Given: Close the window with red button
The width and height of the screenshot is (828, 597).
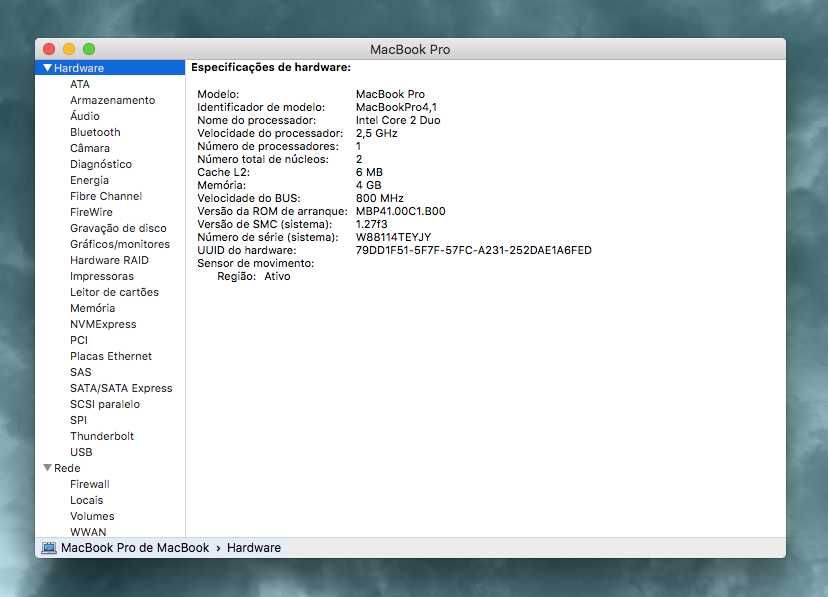Looking at the screenshot, I should point(49,49).
